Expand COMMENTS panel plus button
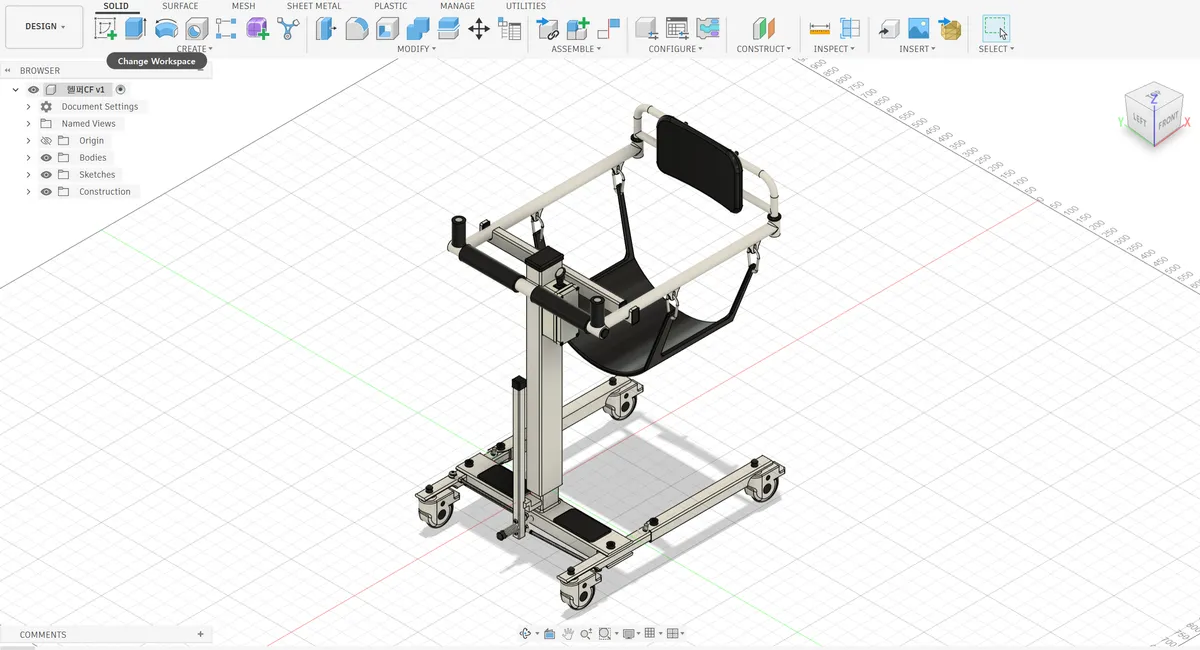Viewport: 1200px width, 650px height. coord(201,634)
